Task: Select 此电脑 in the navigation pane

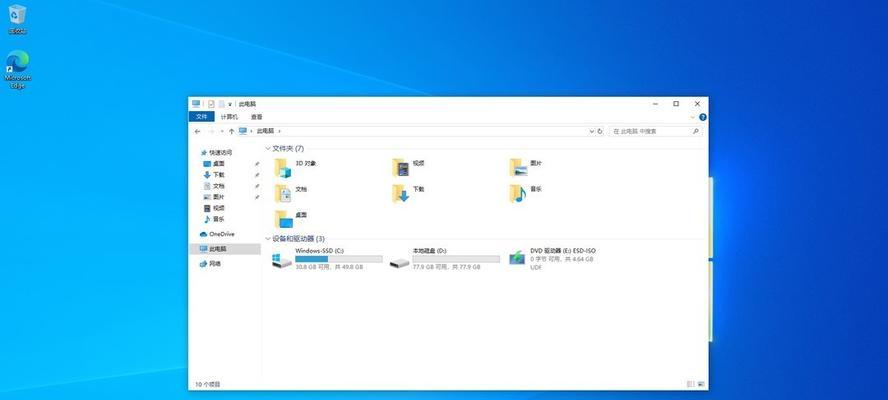Action: click(225, 249)
